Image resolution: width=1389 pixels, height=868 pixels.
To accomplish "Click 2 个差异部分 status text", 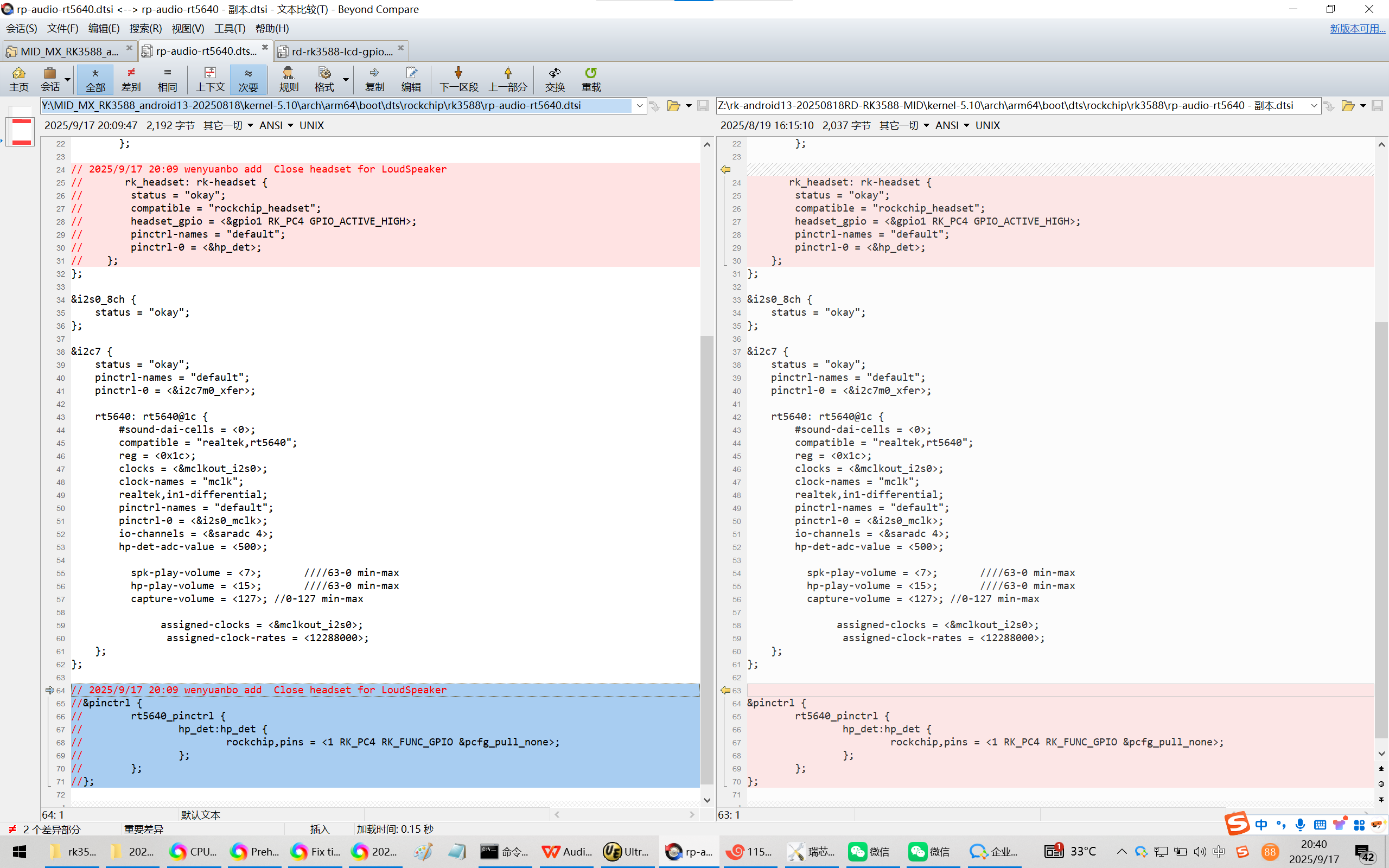I will pos(52,829).
